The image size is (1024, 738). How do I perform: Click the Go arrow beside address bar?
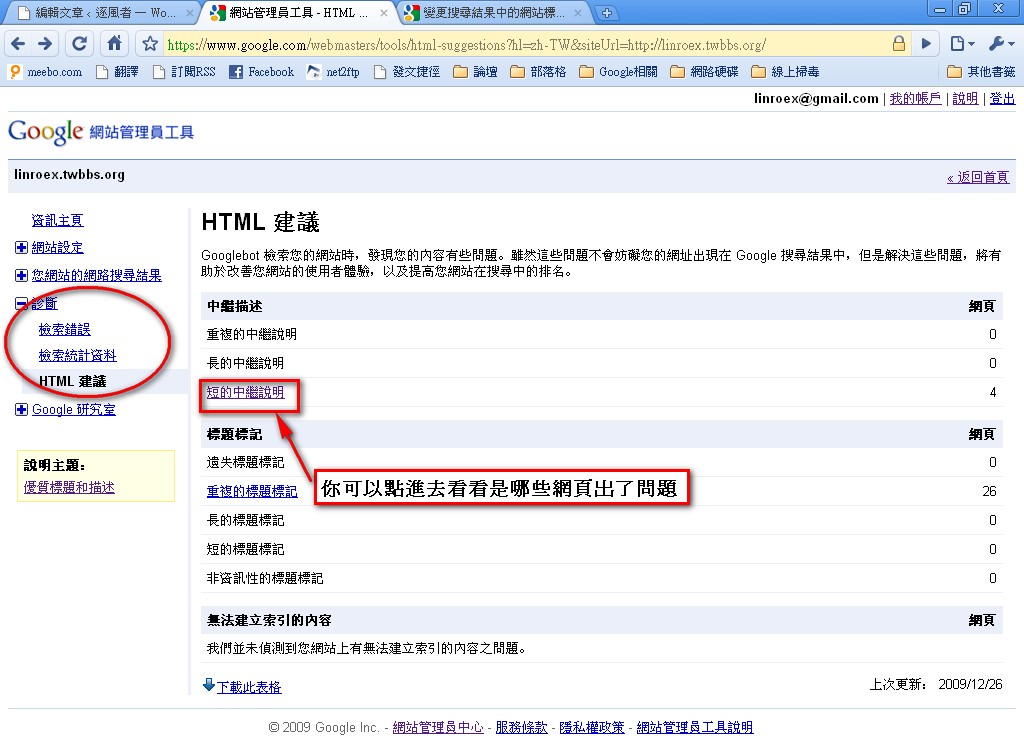coord(926,44)
